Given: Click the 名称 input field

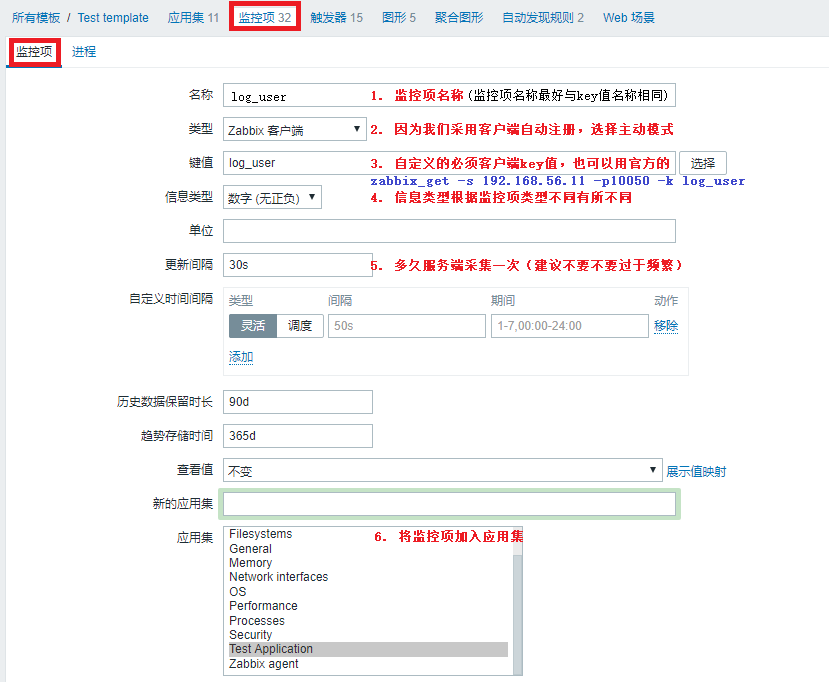Looking at the screenshot, I should 449,96.
